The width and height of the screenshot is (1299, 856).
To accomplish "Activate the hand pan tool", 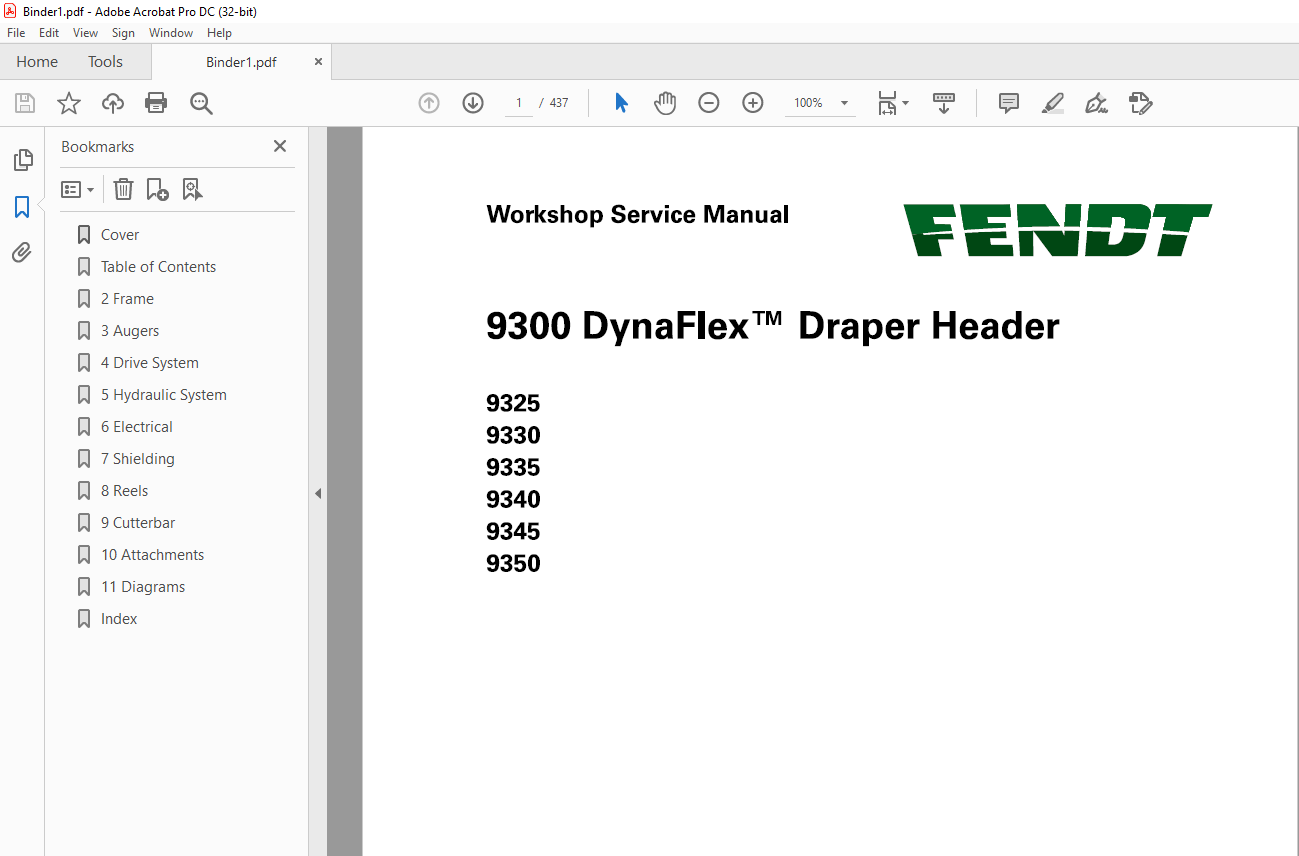I will (x=665, y=103).
